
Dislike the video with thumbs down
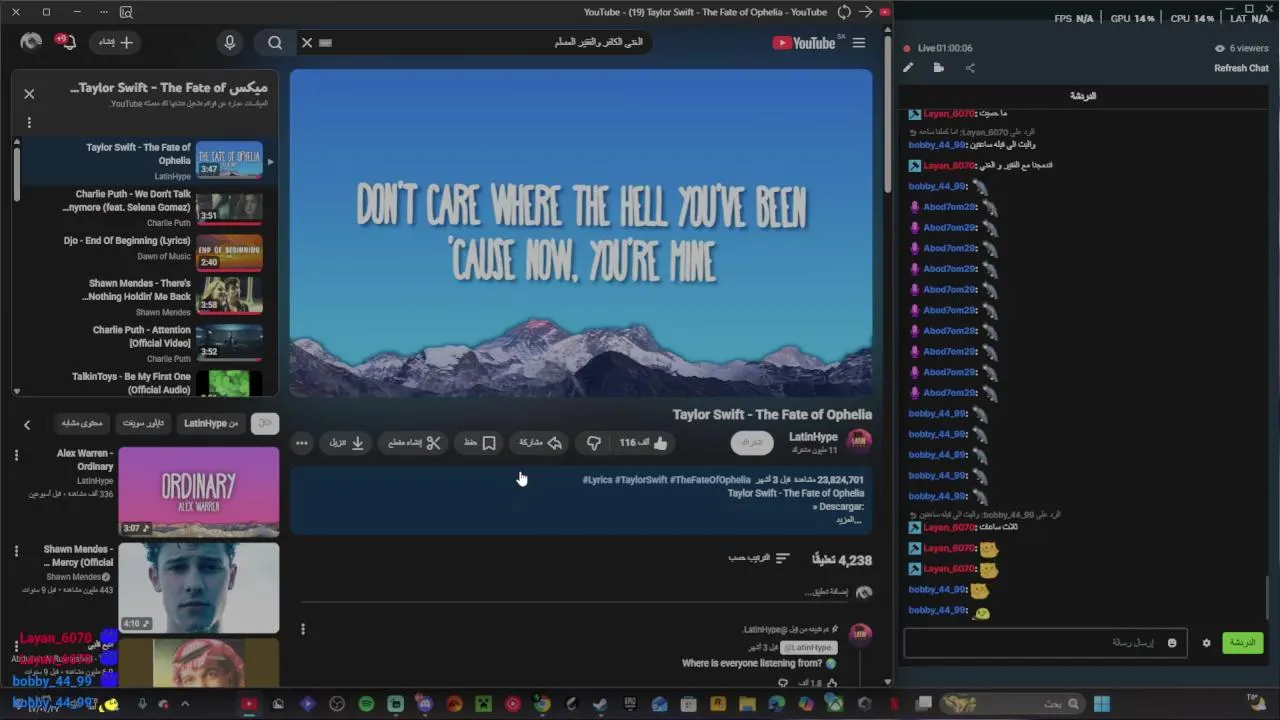tap(593, 443)
